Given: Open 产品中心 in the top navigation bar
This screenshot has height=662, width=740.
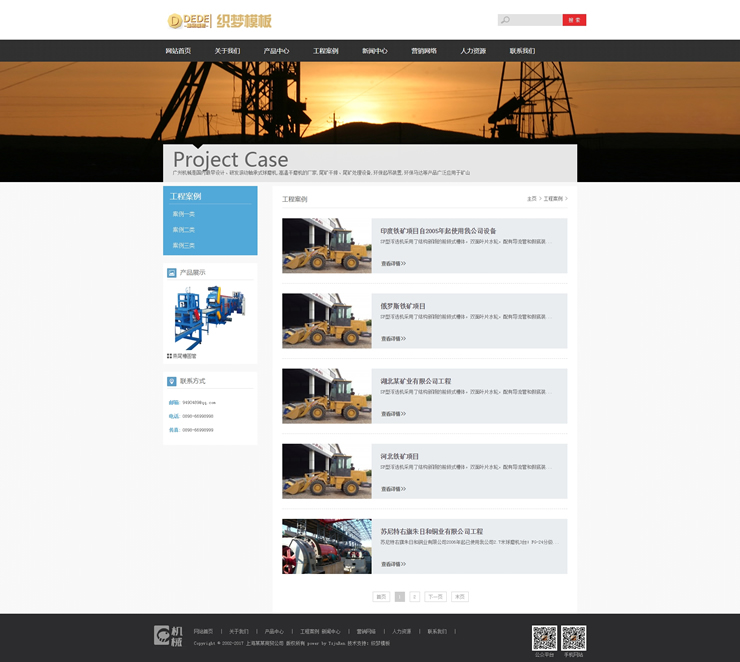Looking at the screenshot, I should (276, 51).
